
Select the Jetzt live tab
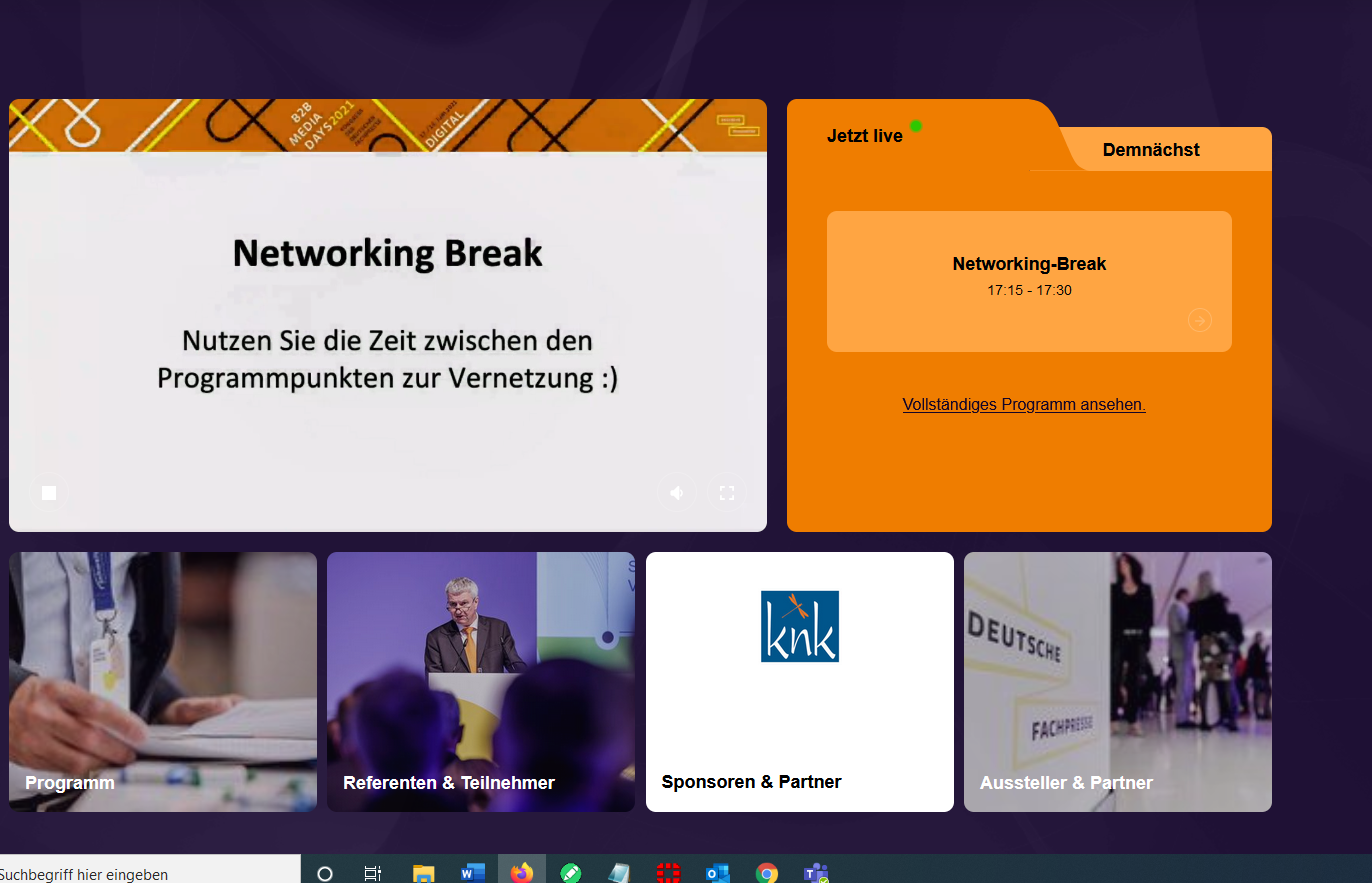(x=865, y=136)
